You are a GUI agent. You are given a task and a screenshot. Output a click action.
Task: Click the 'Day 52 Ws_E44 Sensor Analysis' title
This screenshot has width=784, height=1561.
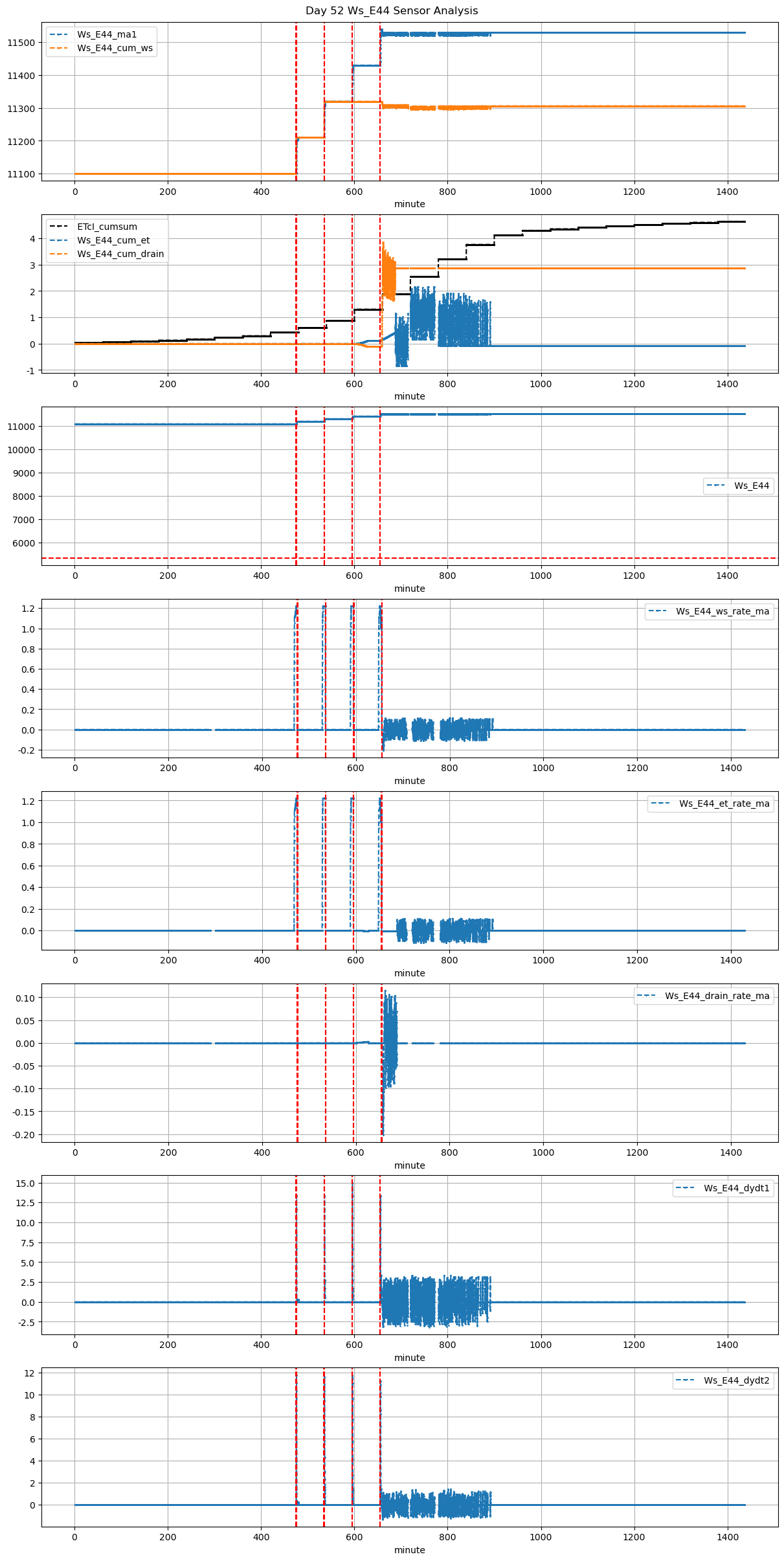coord(392,11)
